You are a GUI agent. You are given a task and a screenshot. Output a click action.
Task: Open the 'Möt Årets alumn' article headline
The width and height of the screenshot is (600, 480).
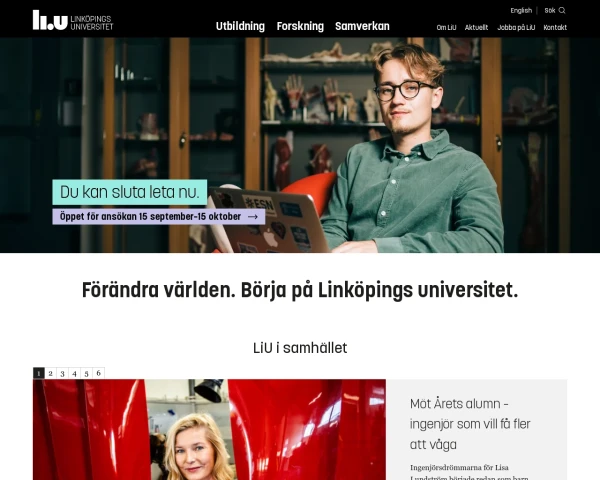470,424
